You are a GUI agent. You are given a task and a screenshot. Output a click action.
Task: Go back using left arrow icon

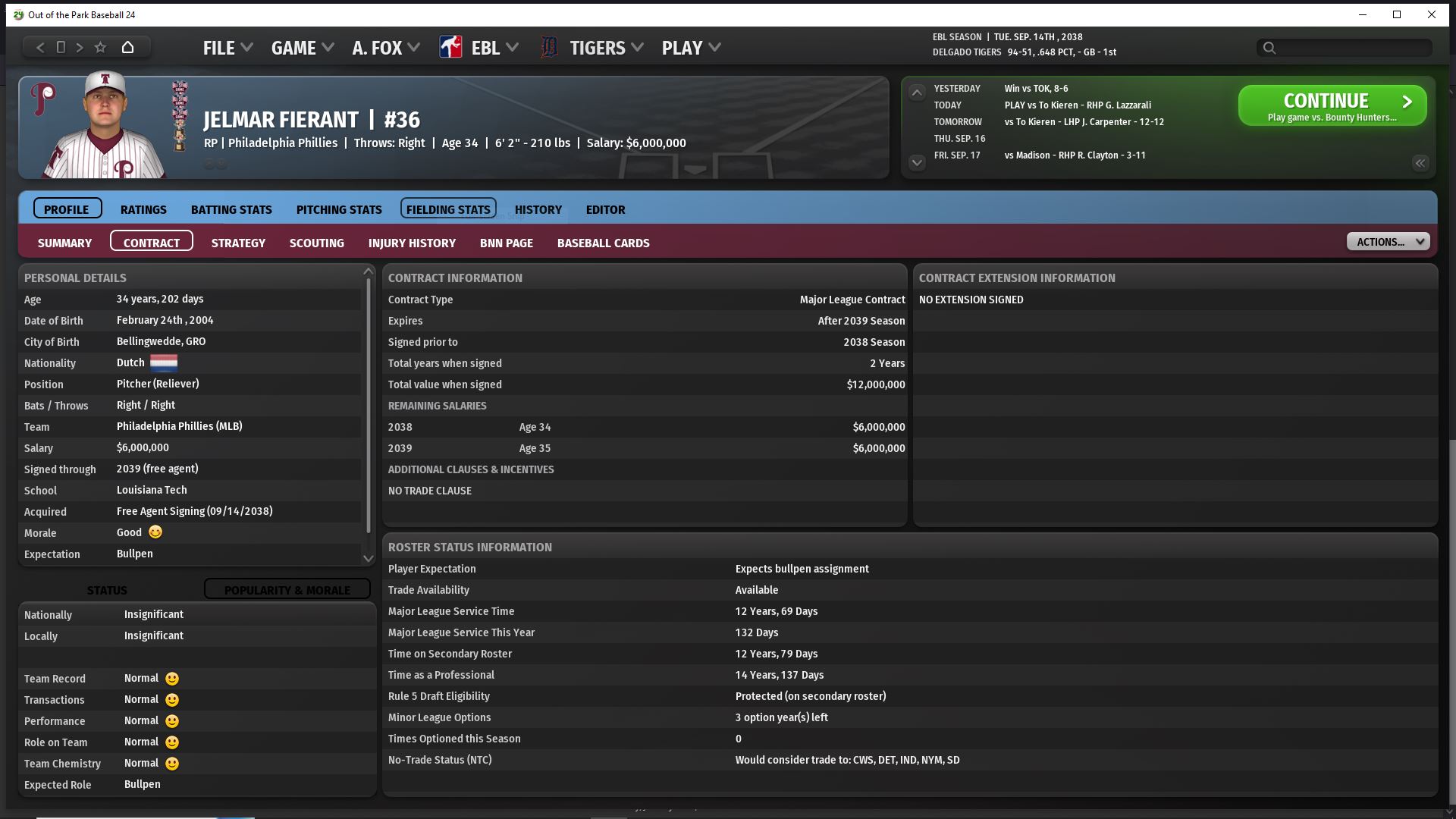pos(40,47)
